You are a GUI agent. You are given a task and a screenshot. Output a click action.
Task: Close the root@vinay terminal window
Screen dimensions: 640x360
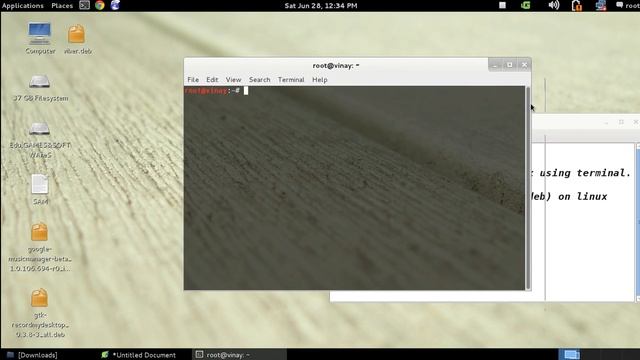(x=524, y=65)
